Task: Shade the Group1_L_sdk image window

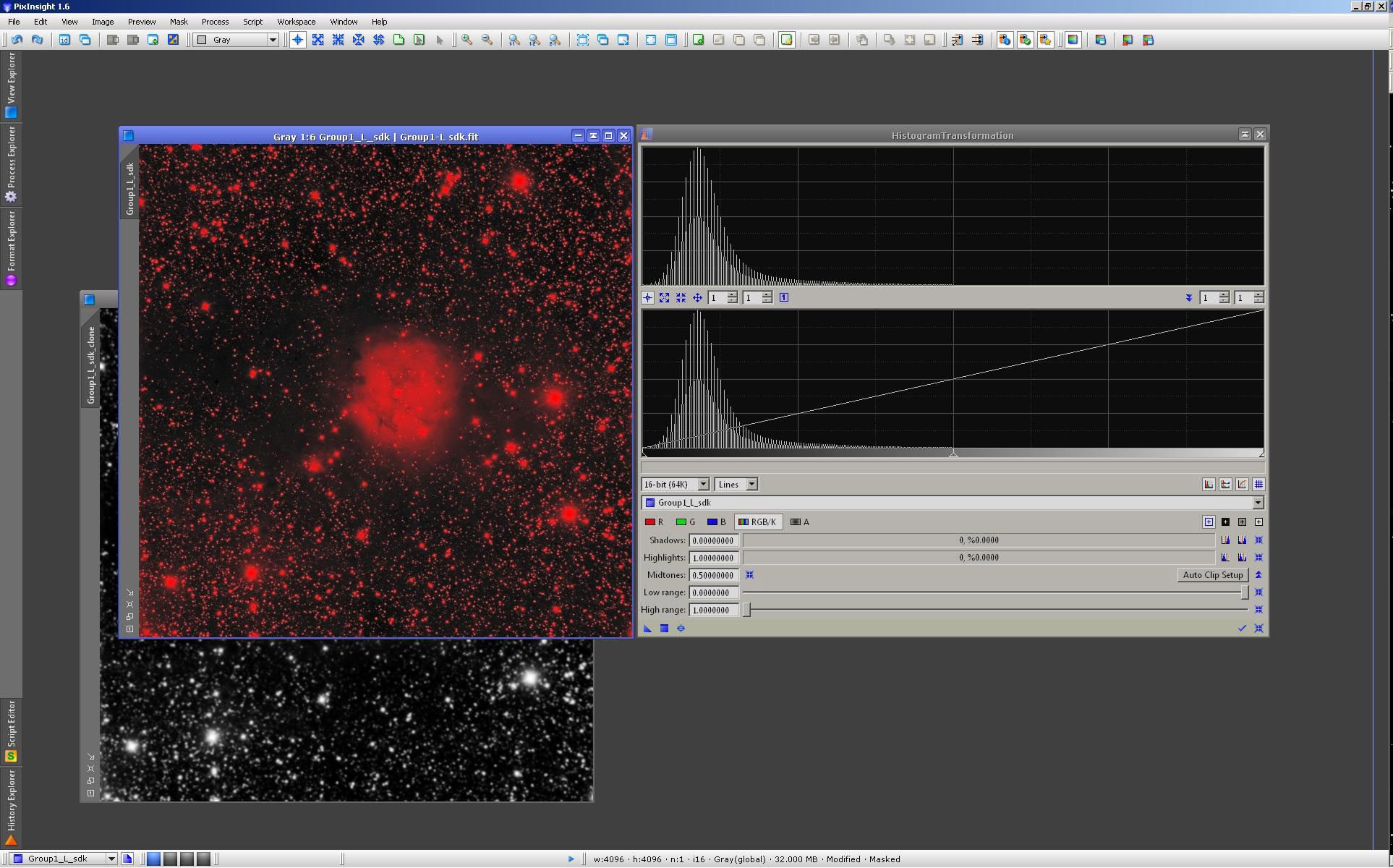Action: [593, 135]
